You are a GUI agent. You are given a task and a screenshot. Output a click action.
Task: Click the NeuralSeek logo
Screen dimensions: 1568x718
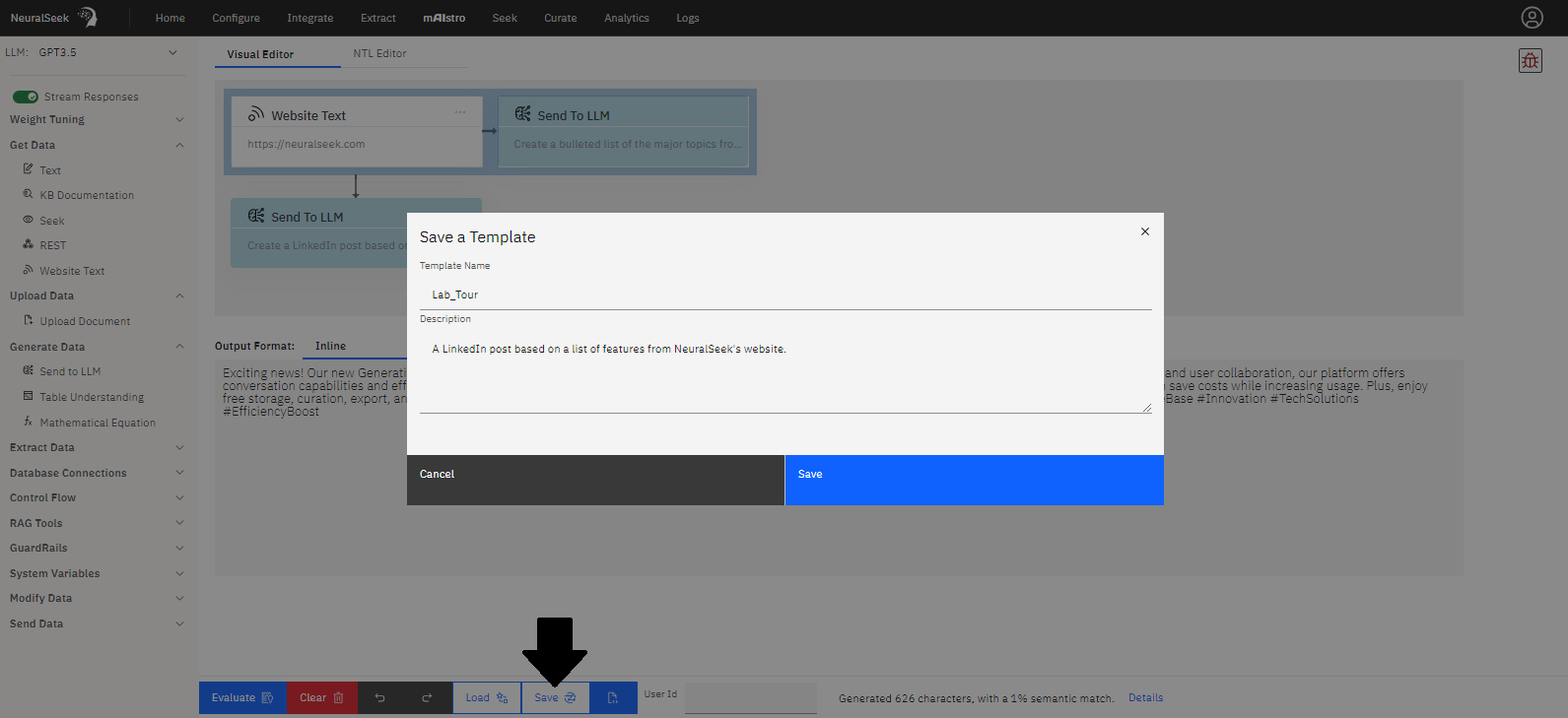54,18
